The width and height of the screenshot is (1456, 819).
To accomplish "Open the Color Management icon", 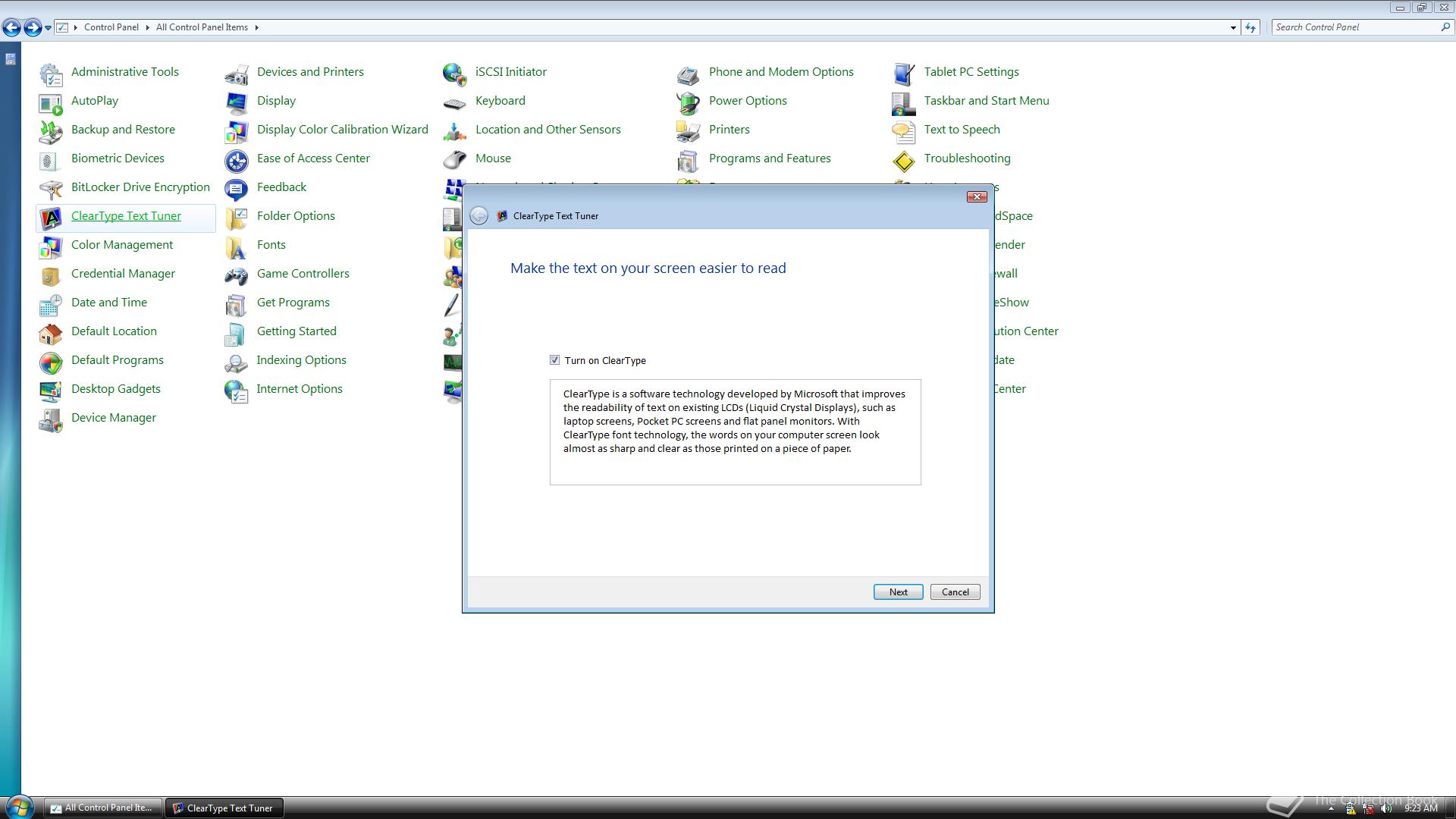I will 50,247.
